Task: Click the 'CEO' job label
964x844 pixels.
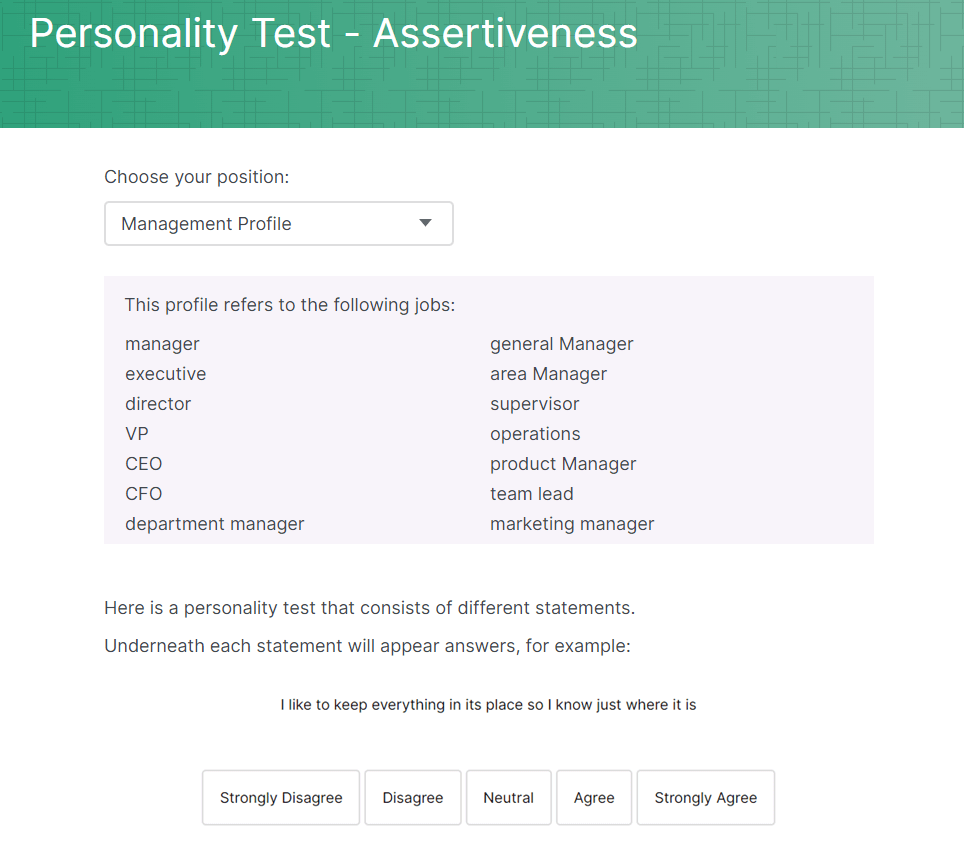Action: pos(143,463)
